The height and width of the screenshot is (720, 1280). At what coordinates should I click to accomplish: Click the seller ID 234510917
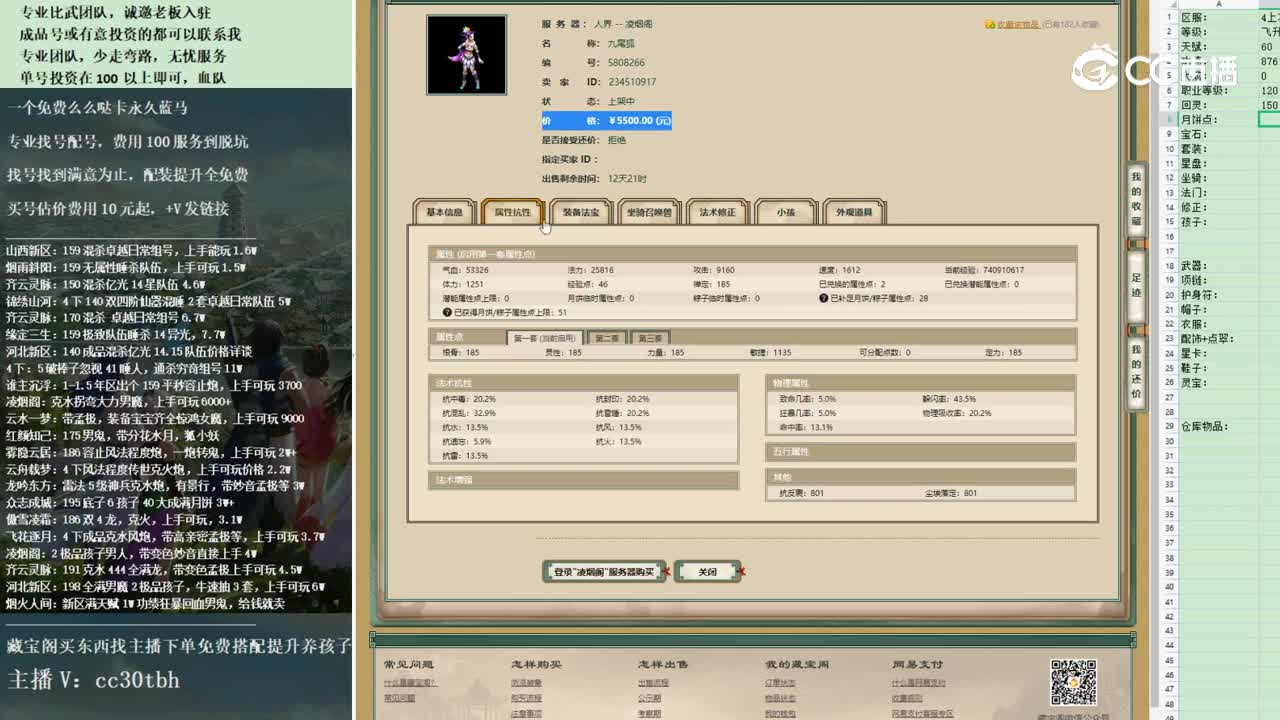[x=632, y=82]
